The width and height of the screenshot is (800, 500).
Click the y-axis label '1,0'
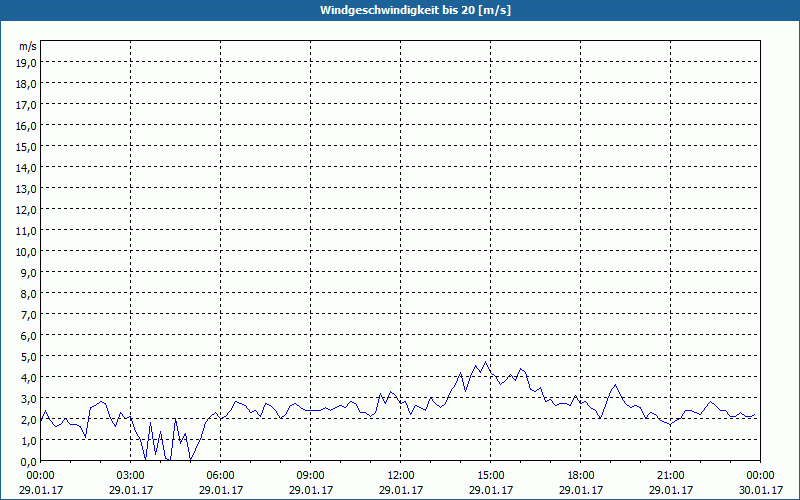(30, 441)
